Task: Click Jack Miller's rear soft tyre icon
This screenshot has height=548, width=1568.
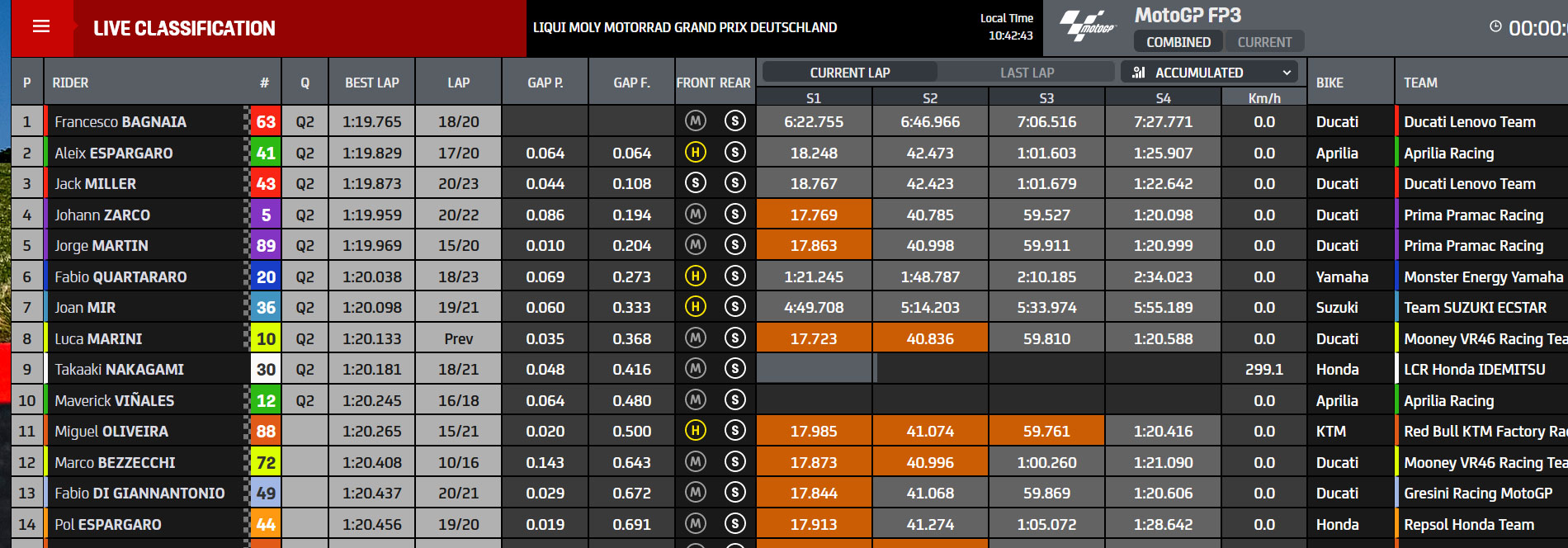Action: (x=735, y=183)
